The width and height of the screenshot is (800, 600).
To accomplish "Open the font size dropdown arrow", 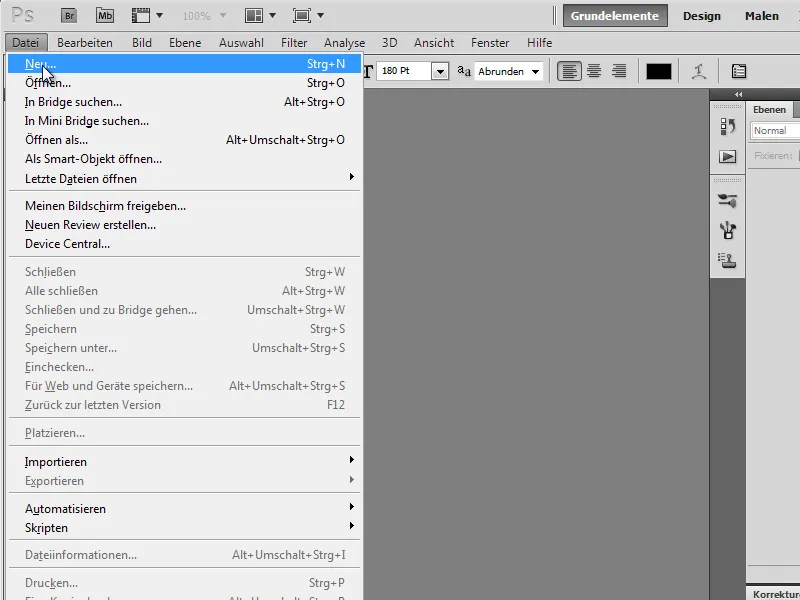I will click(x=440, y=71).
